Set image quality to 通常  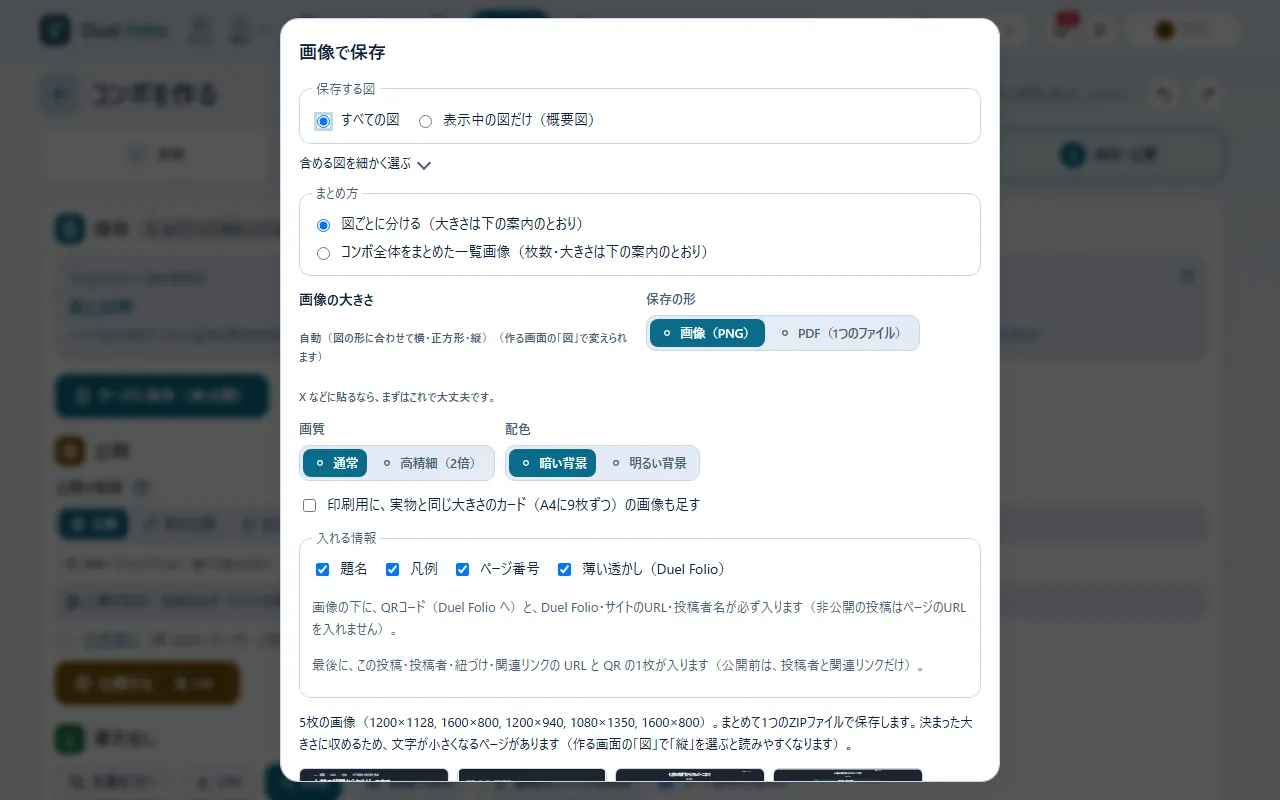coord(335,463)
